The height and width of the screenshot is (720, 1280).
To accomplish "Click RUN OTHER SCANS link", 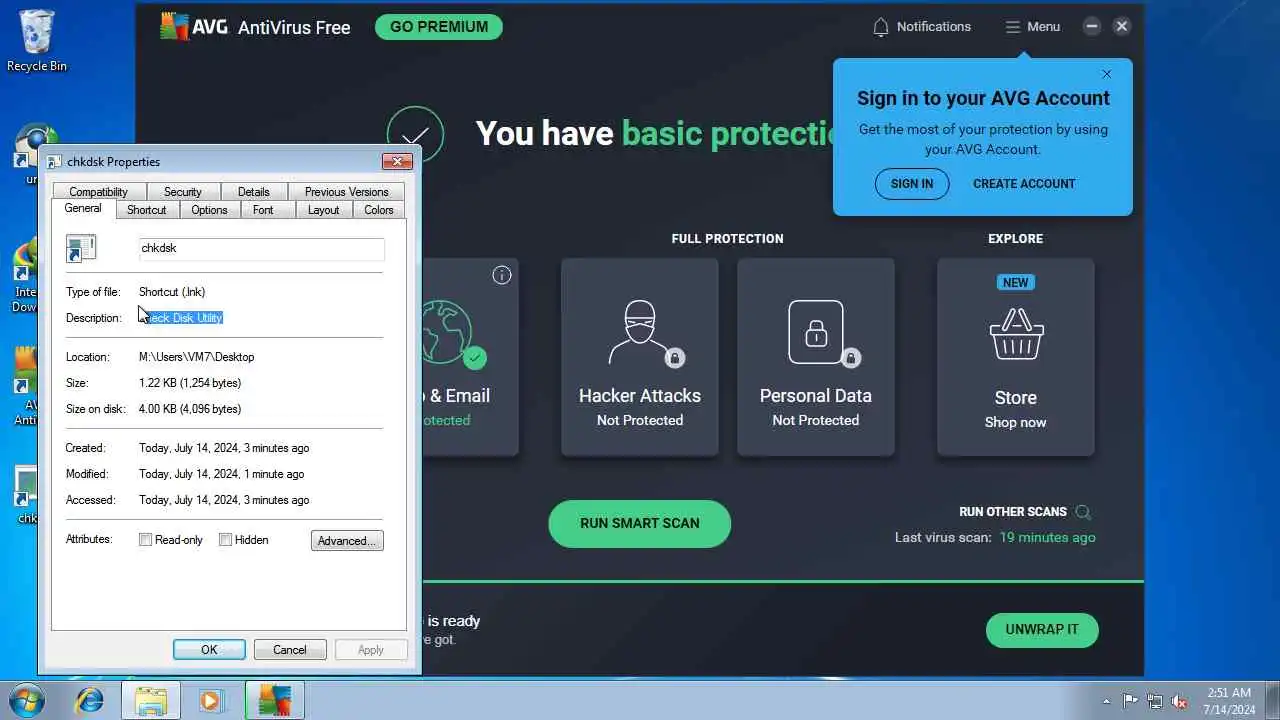I will [1013, 512].
